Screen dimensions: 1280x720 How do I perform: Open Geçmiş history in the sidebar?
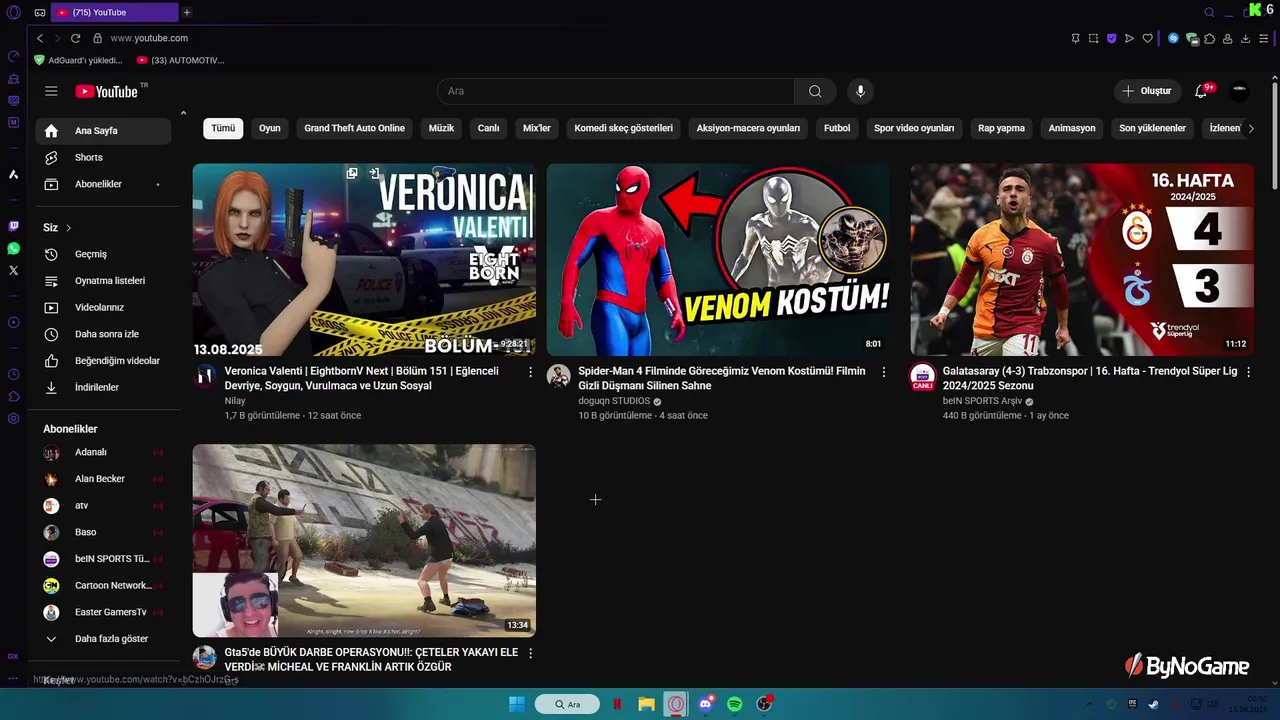point(103,254)
